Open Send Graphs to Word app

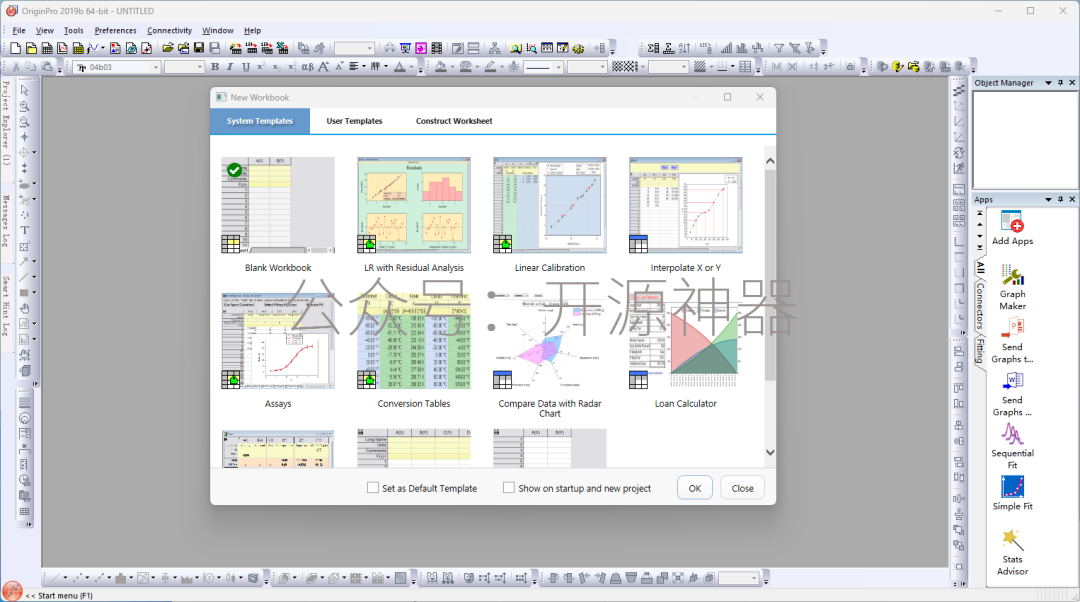tap(1012, 393)
